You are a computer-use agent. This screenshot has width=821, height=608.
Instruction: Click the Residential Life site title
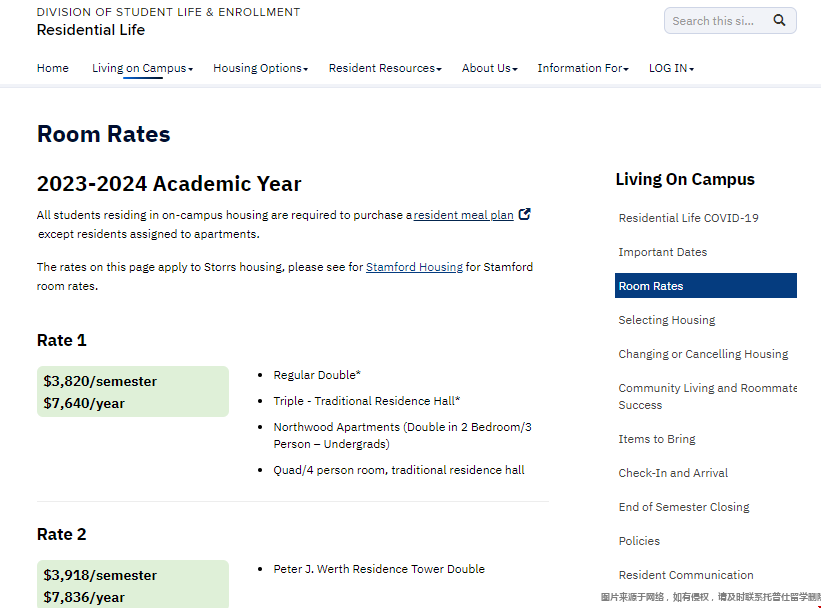point(91,30)
